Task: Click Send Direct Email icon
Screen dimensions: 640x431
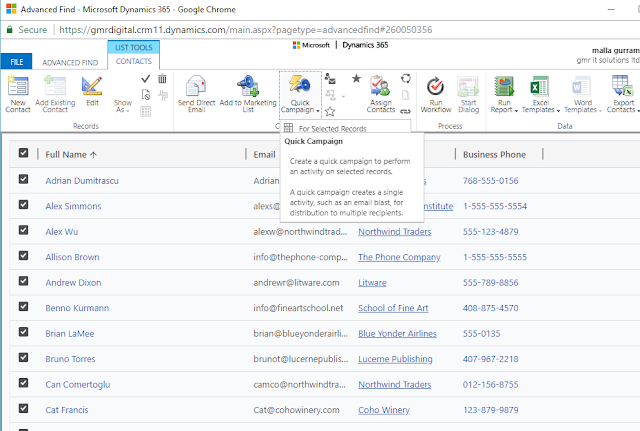Action: coord(196,86)
